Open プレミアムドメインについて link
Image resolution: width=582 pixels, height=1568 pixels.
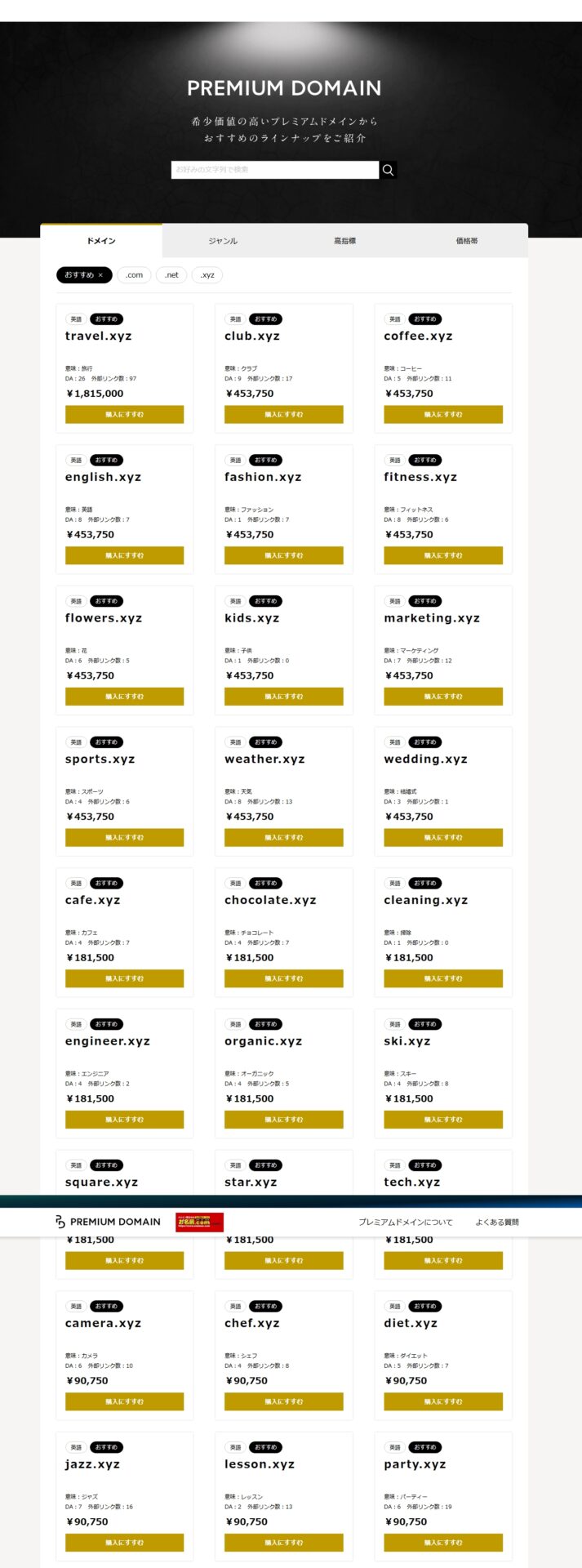click(406, 1223)
